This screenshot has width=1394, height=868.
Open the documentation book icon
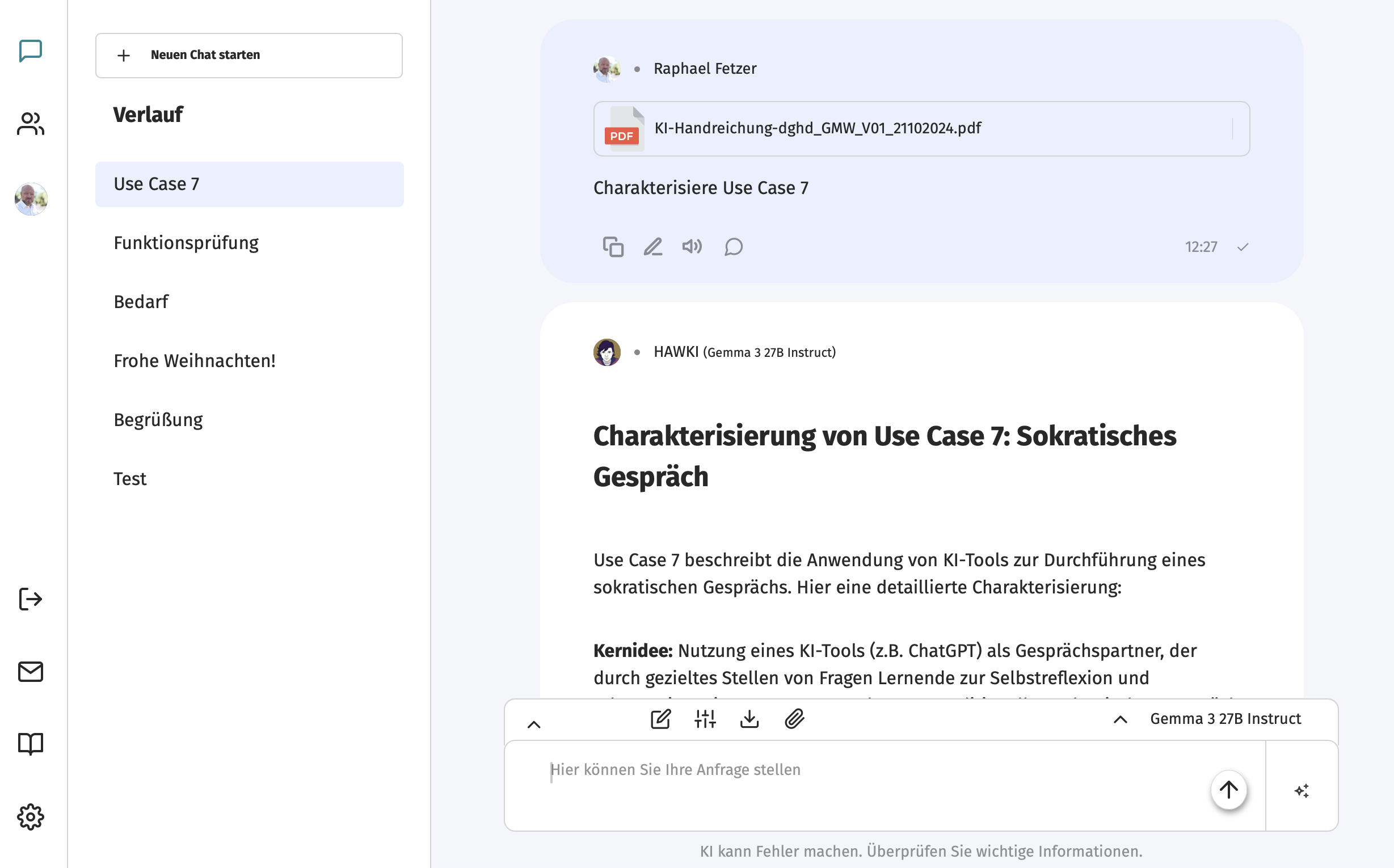tap(31, 744)
